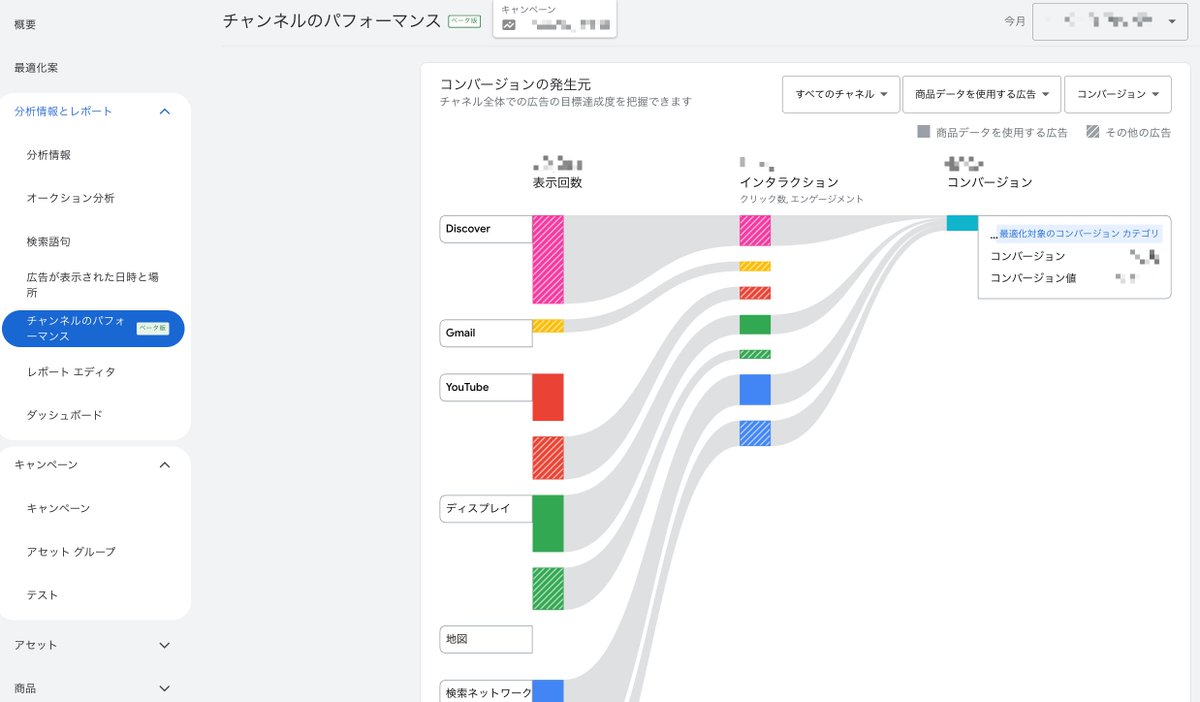
Task: Select the ディスプレイ channel label
Action: 486,508
